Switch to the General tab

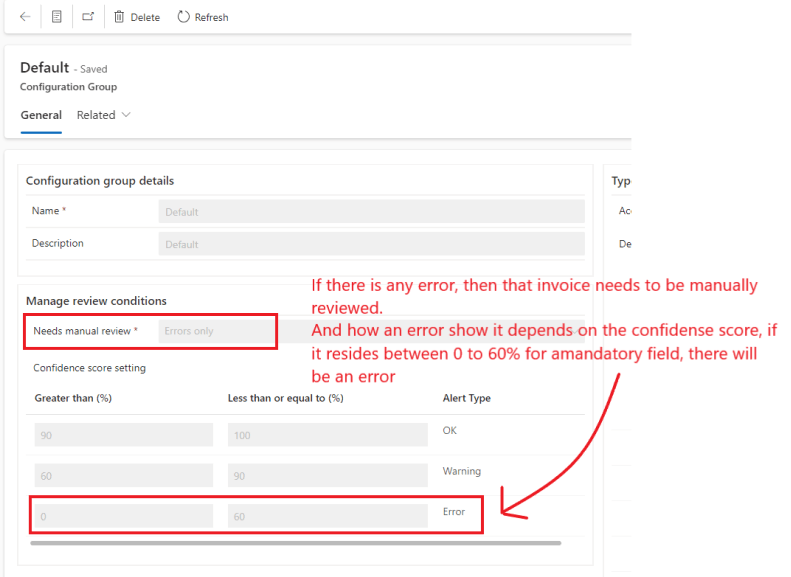[x=41, y=115]
